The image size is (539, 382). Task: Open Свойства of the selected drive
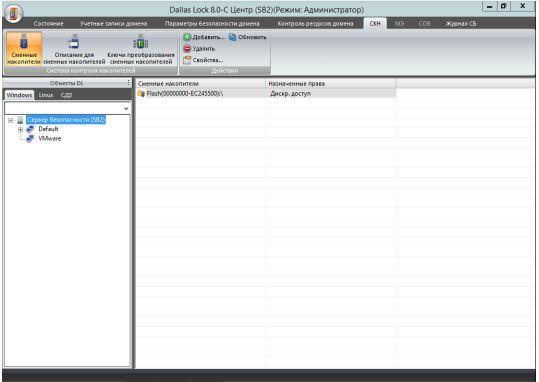[x=204, y=60]
